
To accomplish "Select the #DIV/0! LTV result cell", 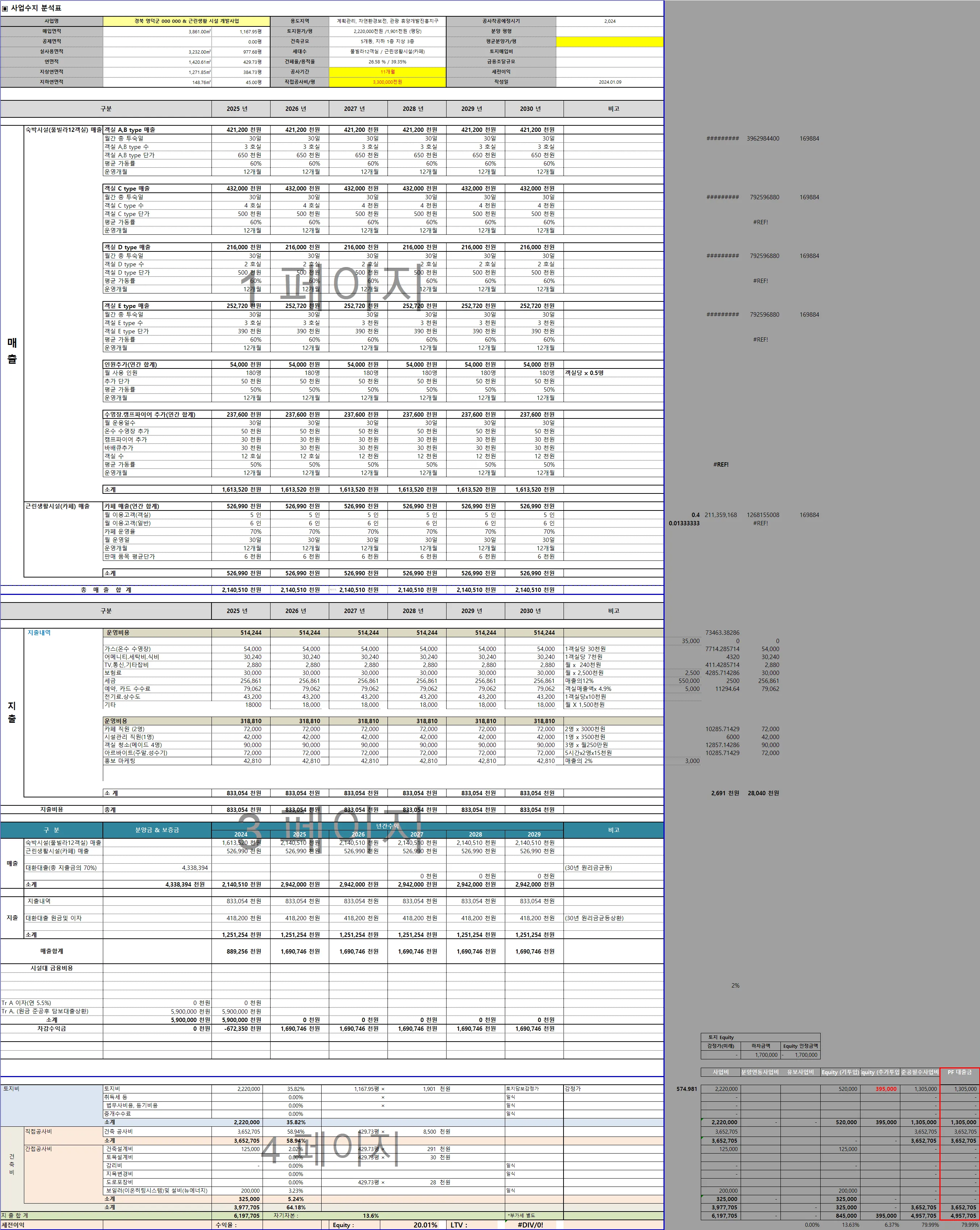I will tap(530, 1225).
